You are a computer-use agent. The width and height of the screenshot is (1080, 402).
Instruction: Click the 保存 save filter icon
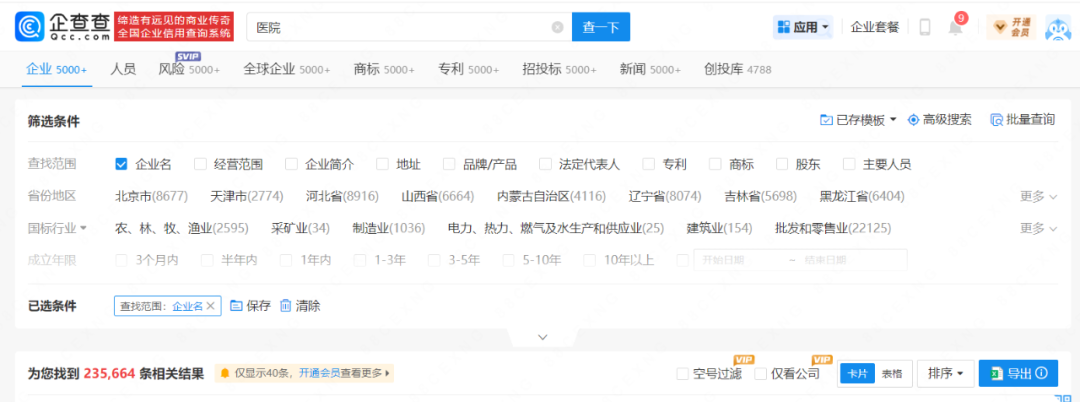point(237,306)
